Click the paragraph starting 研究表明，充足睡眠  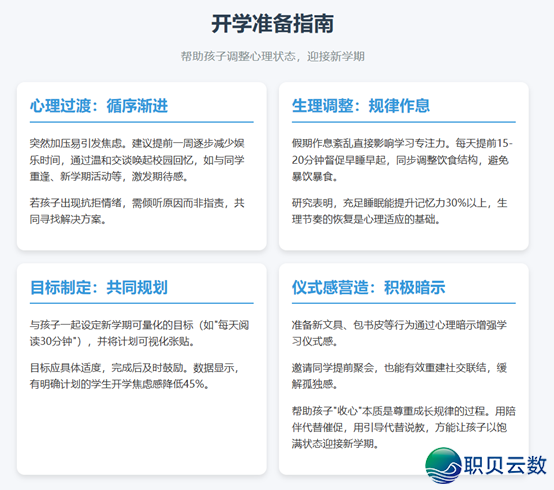400,211
